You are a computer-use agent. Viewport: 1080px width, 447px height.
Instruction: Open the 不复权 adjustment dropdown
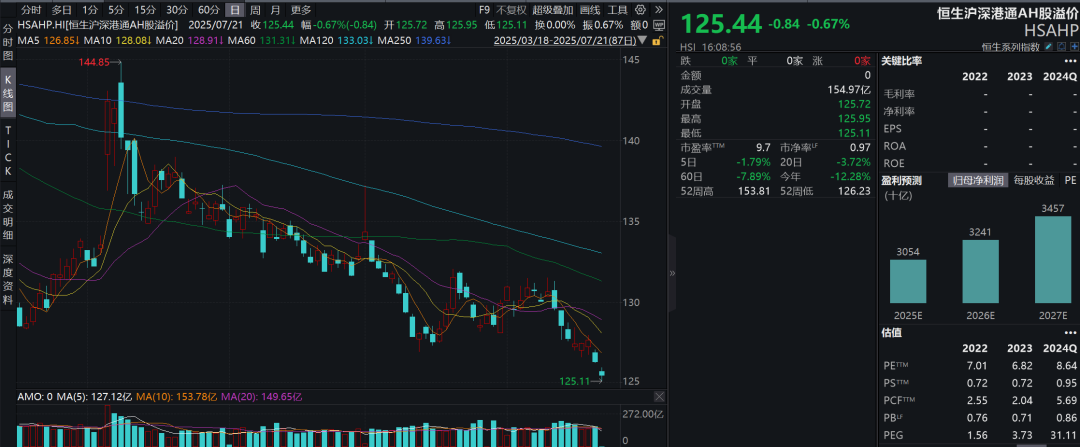coord(511,10)
